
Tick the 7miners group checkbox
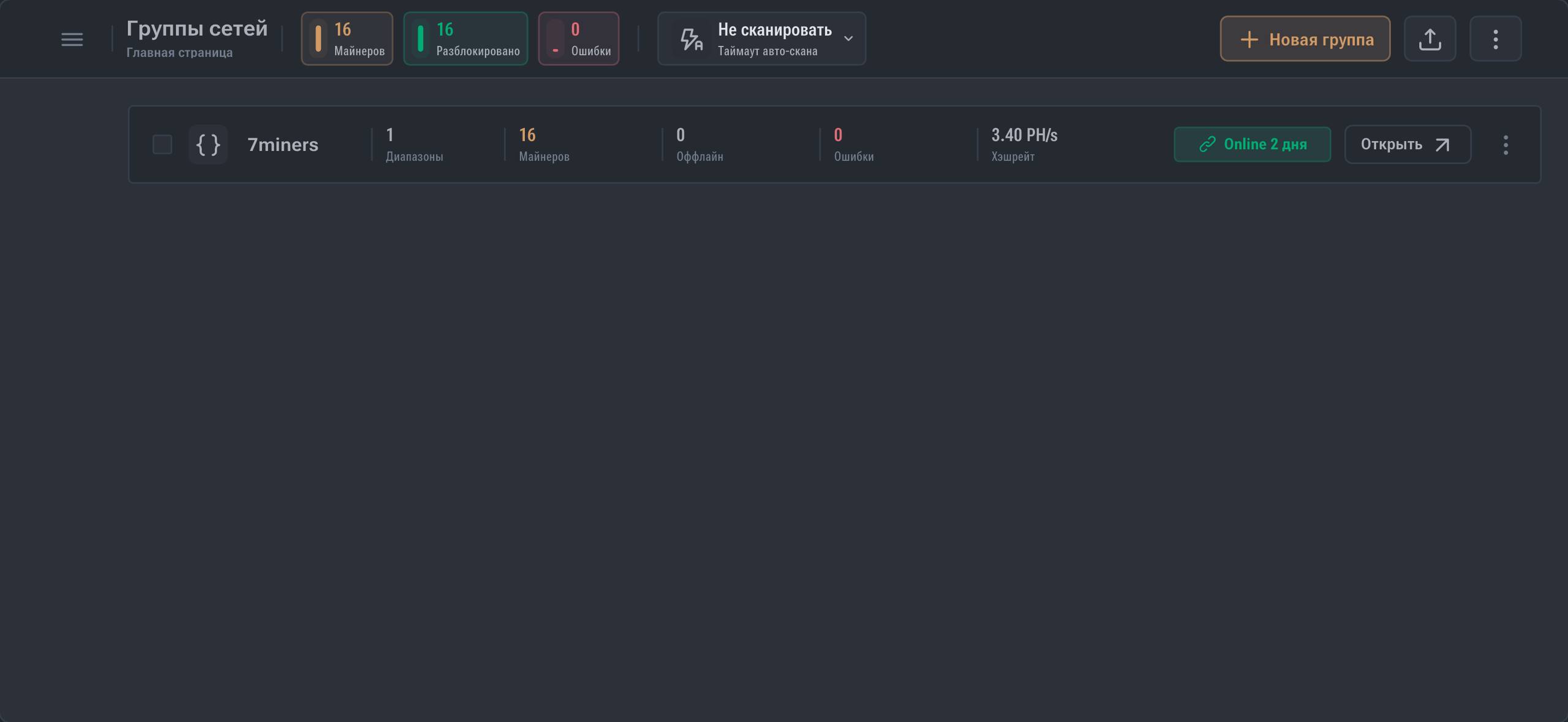[x=162, y=145]
